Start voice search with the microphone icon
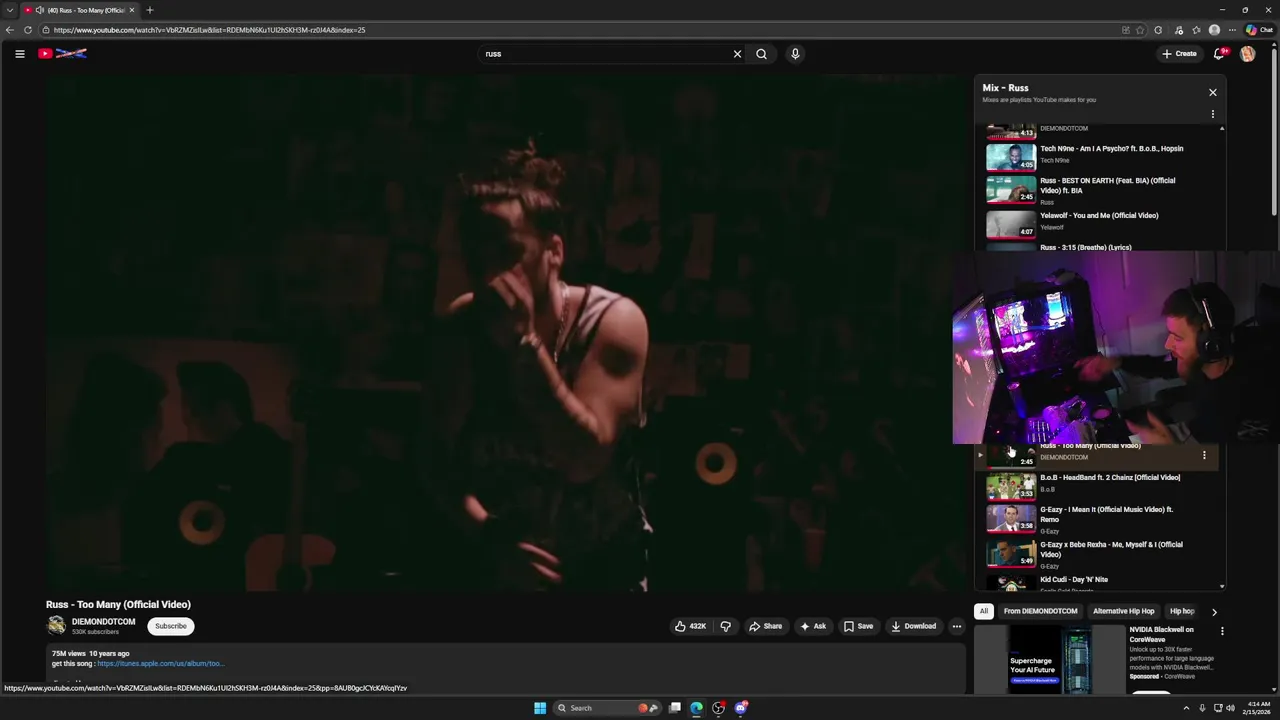Viewport: 1280px width, 720px height. [795, 54]
